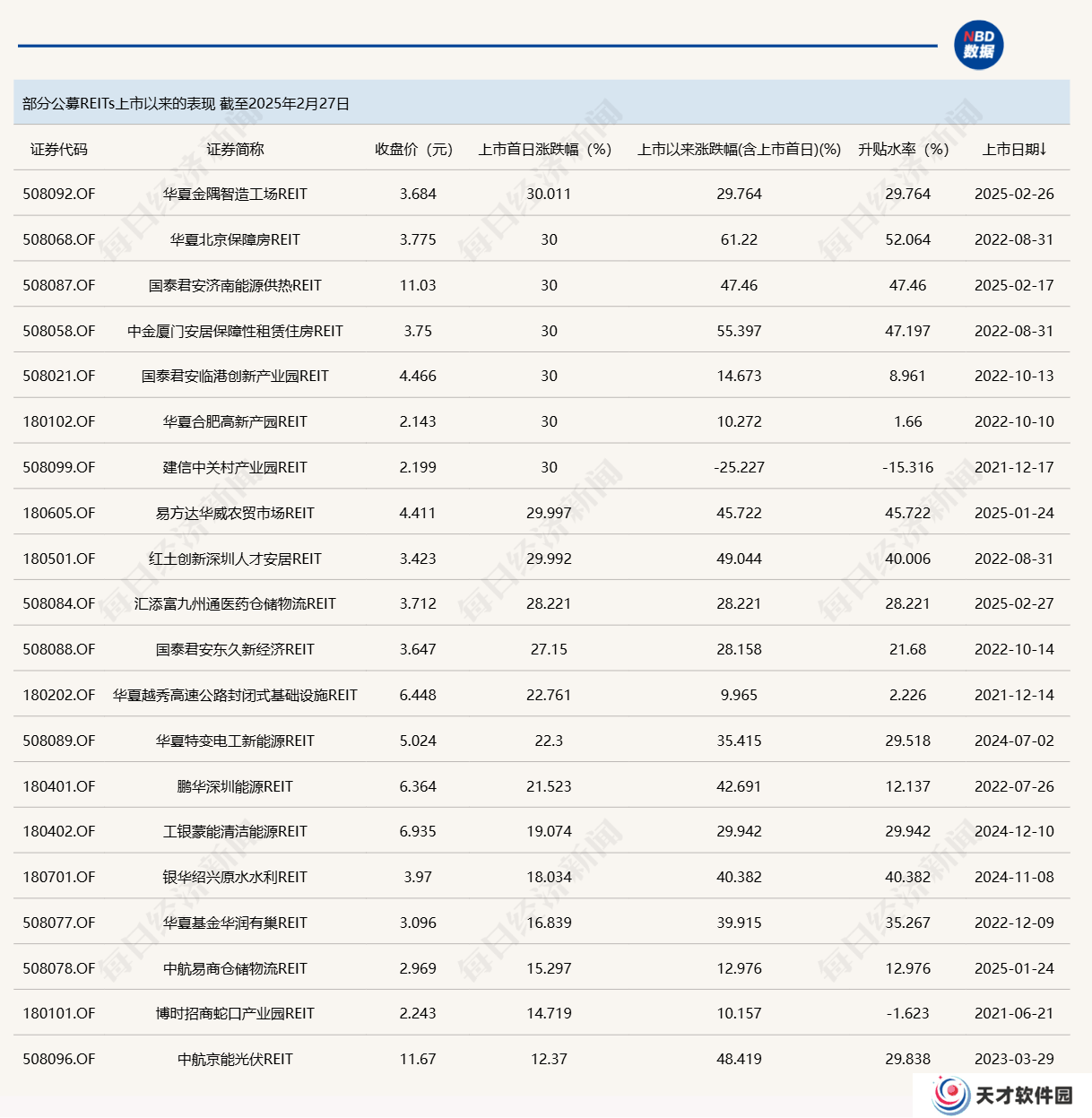Click the 天才软件园 watermark text
Screen dimensions: 1092x1118
(x=1023, y=1096)
